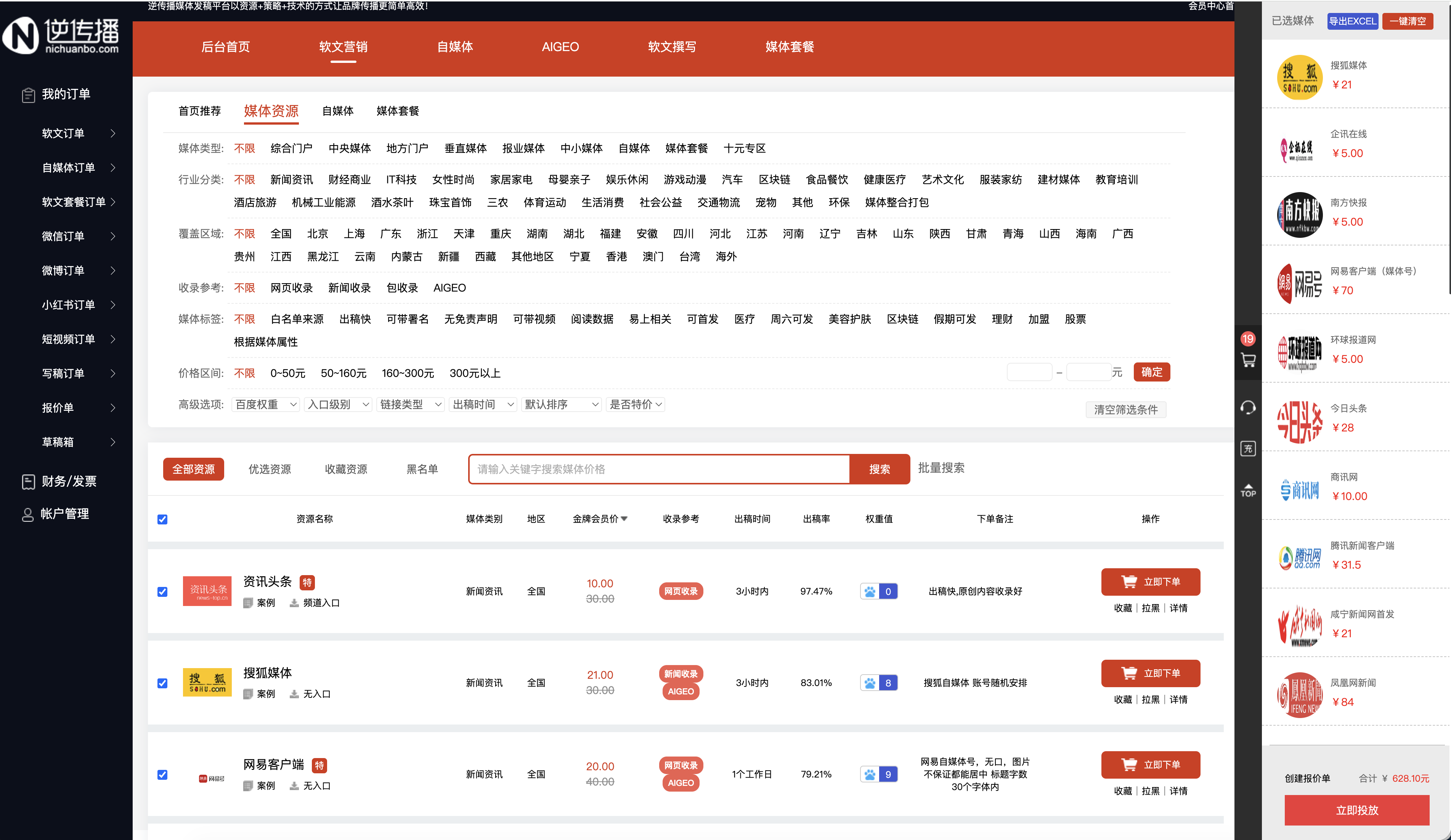Open the 链接类型 dropdown
The width and height of the screenshot is (1451, 840).
tap(411, 405)
